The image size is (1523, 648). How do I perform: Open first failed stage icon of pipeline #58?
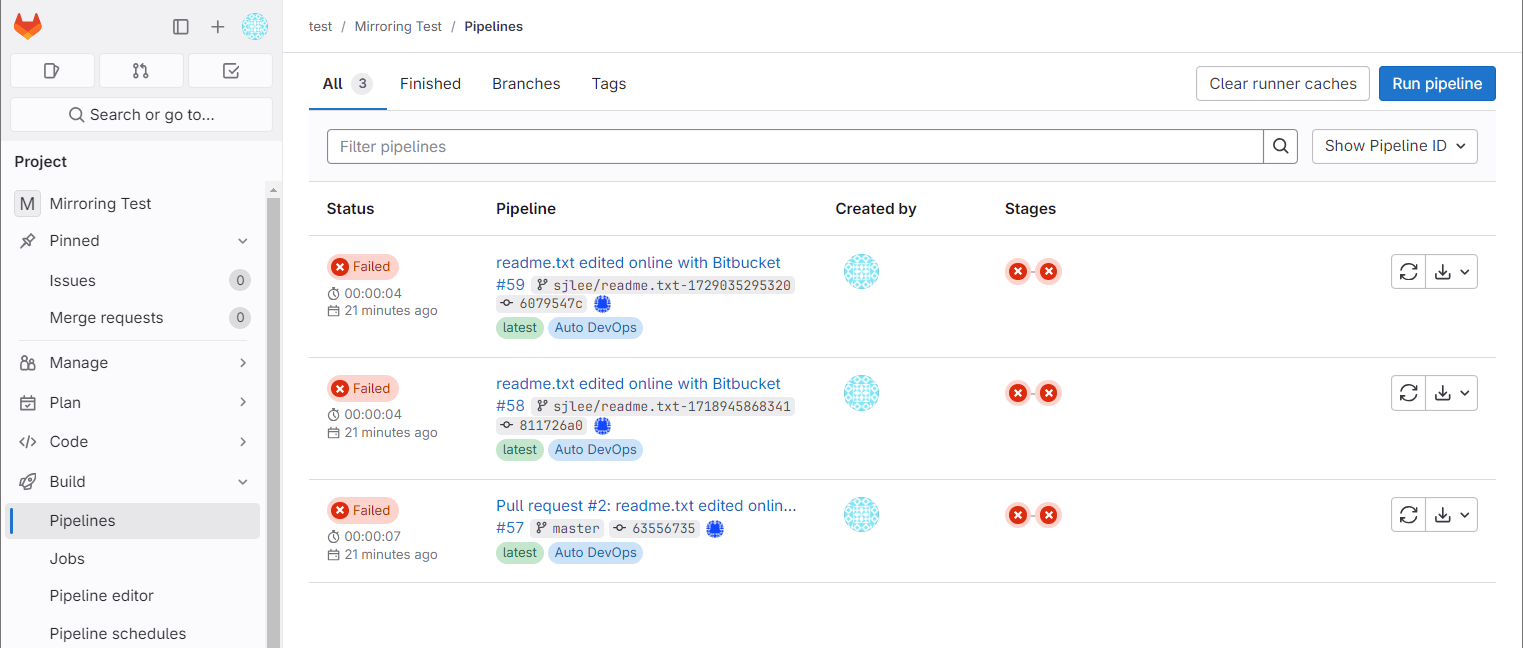(x=1017, y=393)
